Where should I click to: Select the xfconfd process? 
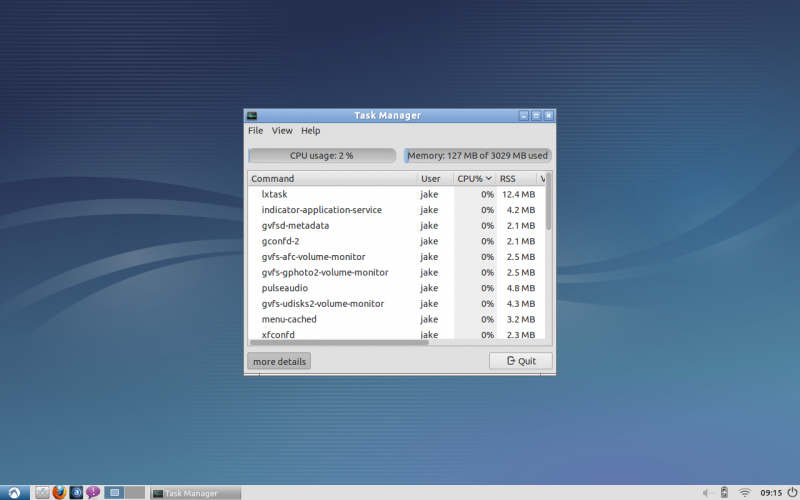tap(396, 334)
